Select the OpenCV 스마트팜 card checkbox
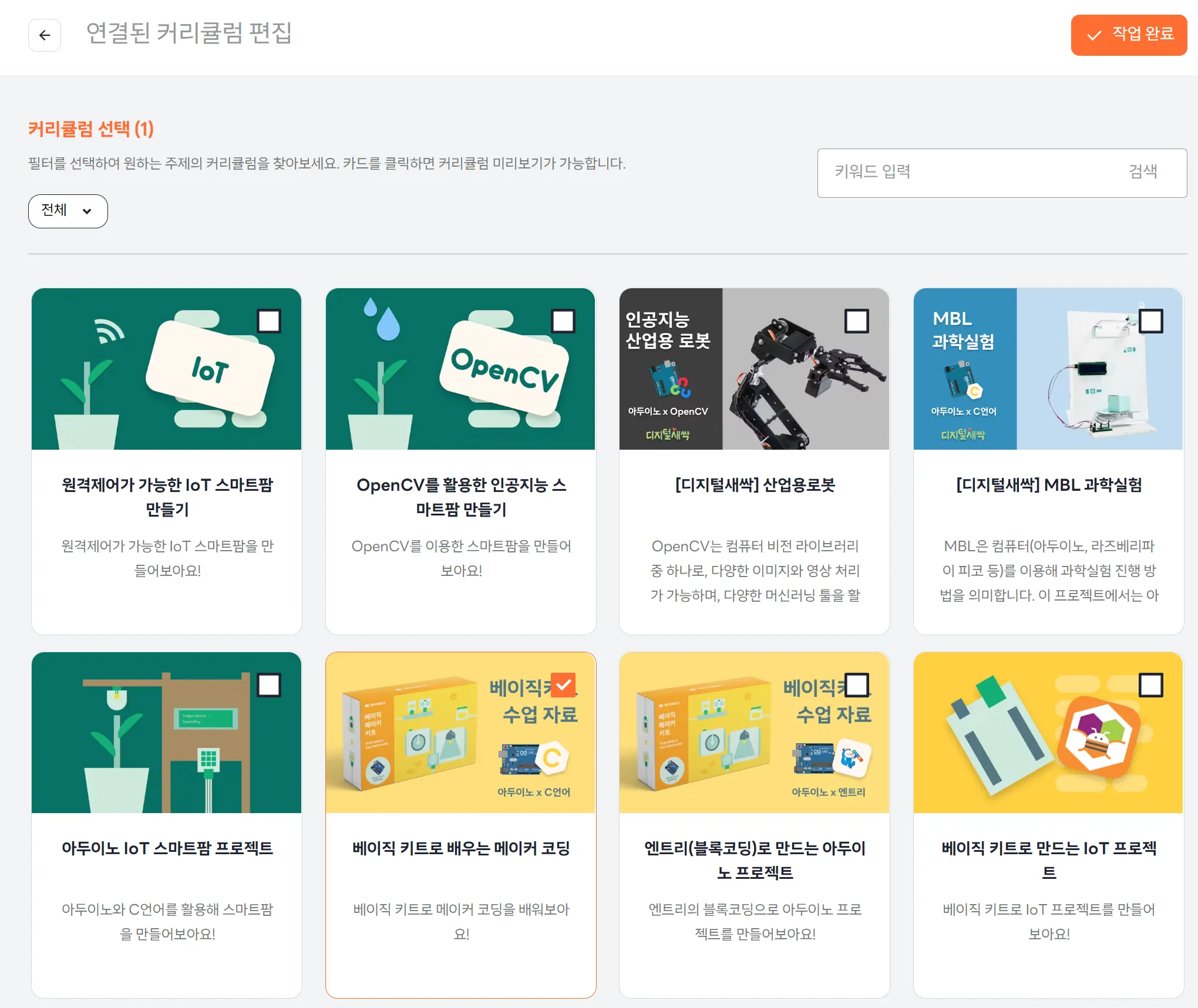Image resolution: width=1198 pixels, height=1008 pixels. pyautogui.click(x=563, y=321)
